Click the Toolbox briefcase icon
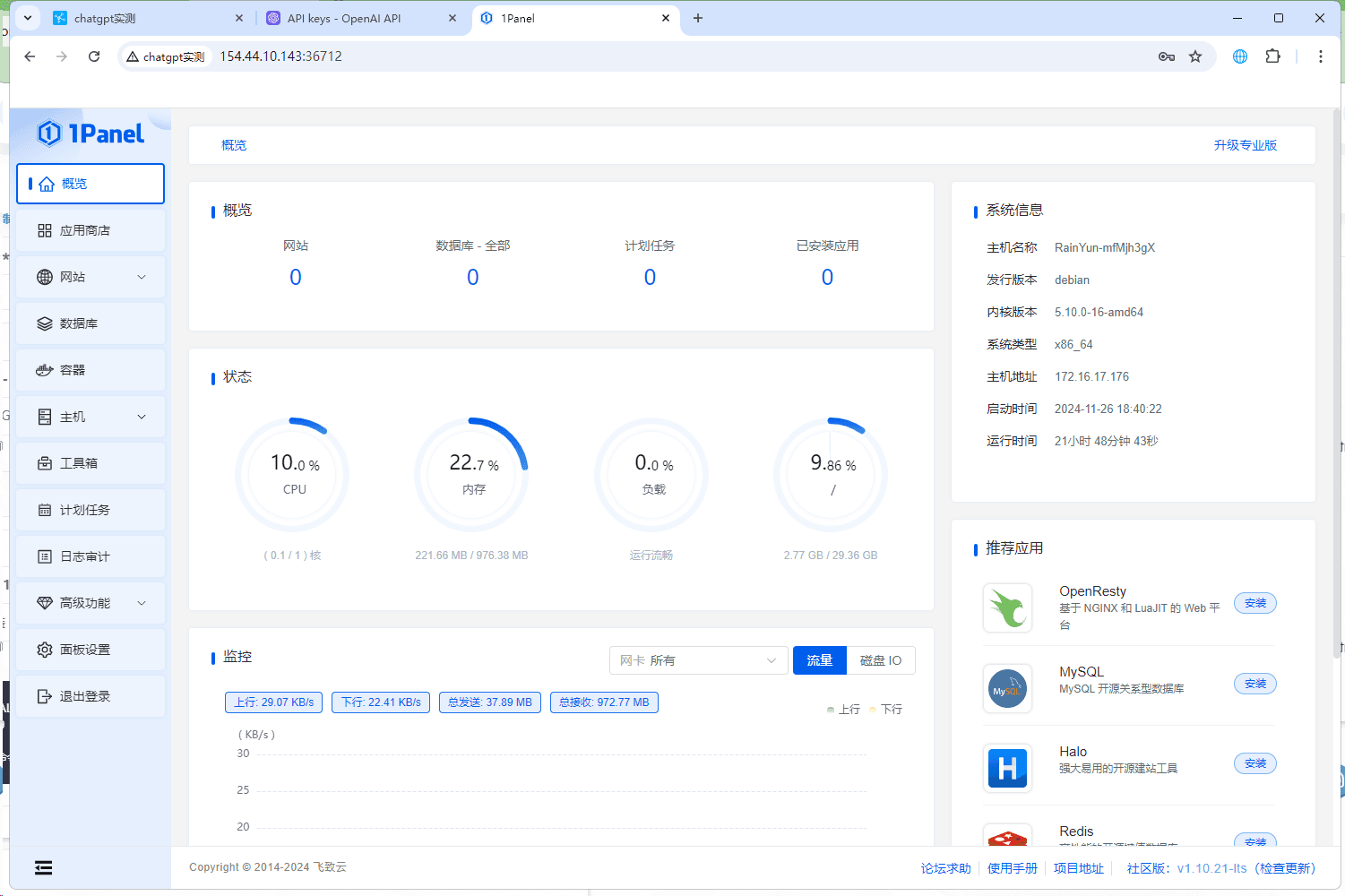 click(x=45, y=463)
